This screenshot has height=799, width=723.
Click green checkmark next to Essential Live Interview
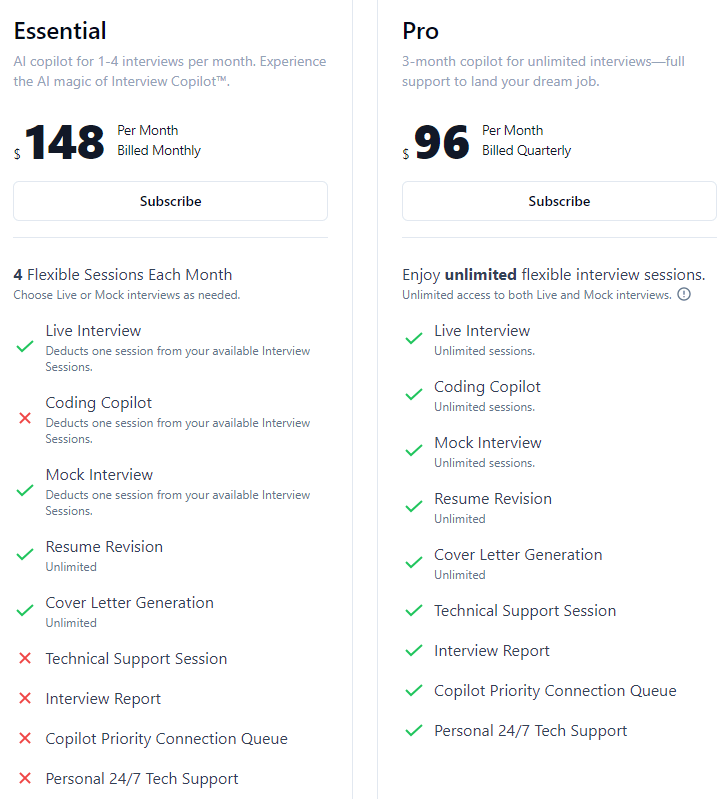pos(25,347)
